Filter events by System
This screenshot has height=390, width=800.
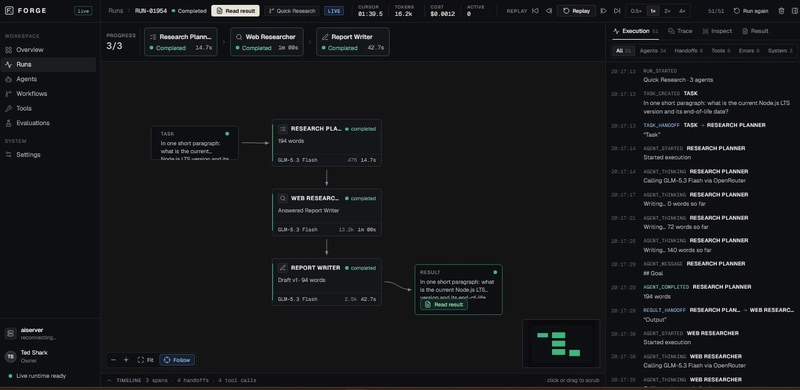tap(780, 51)
